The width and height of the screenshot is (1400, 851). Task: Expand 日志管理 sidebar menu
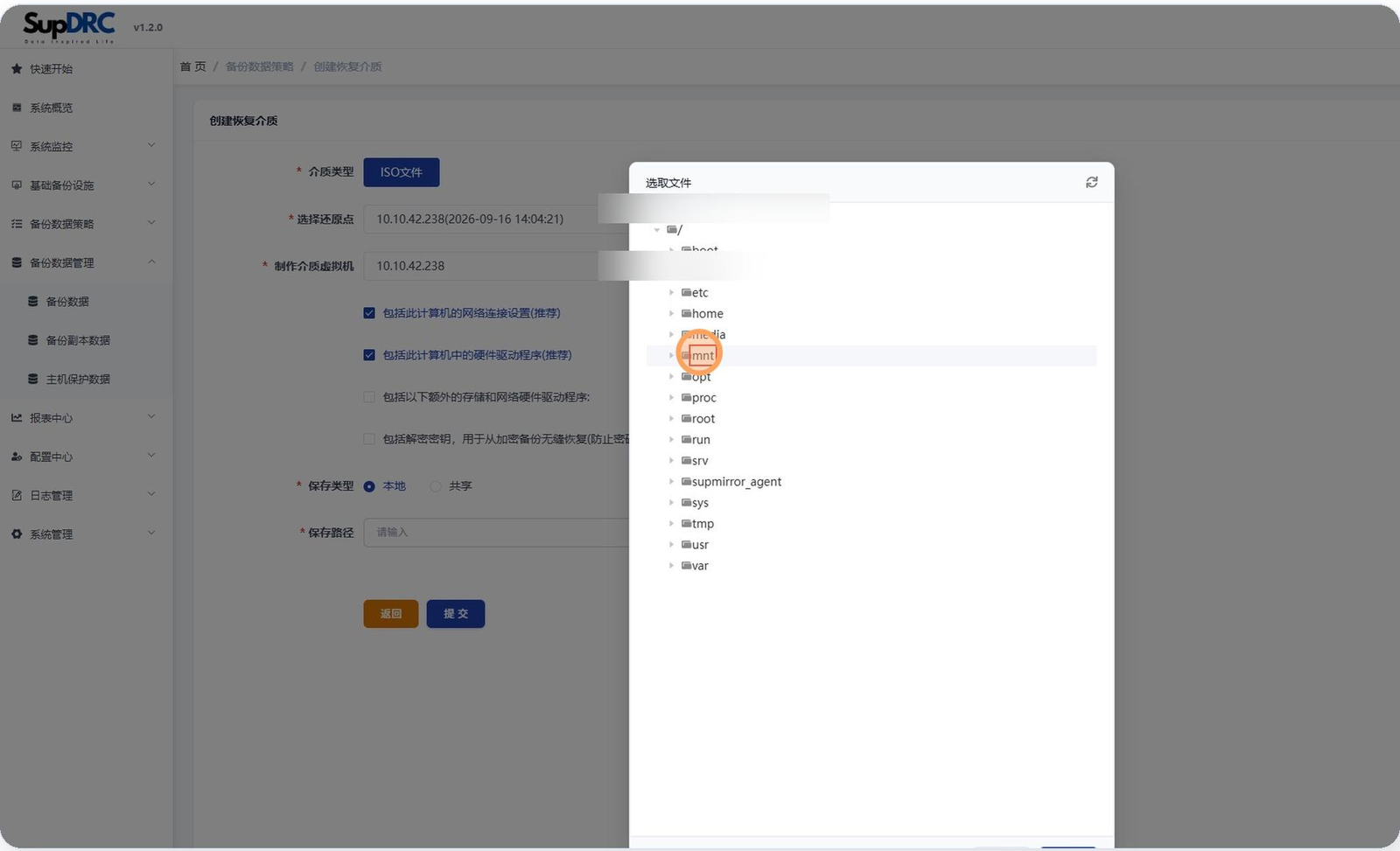point(86,495)
